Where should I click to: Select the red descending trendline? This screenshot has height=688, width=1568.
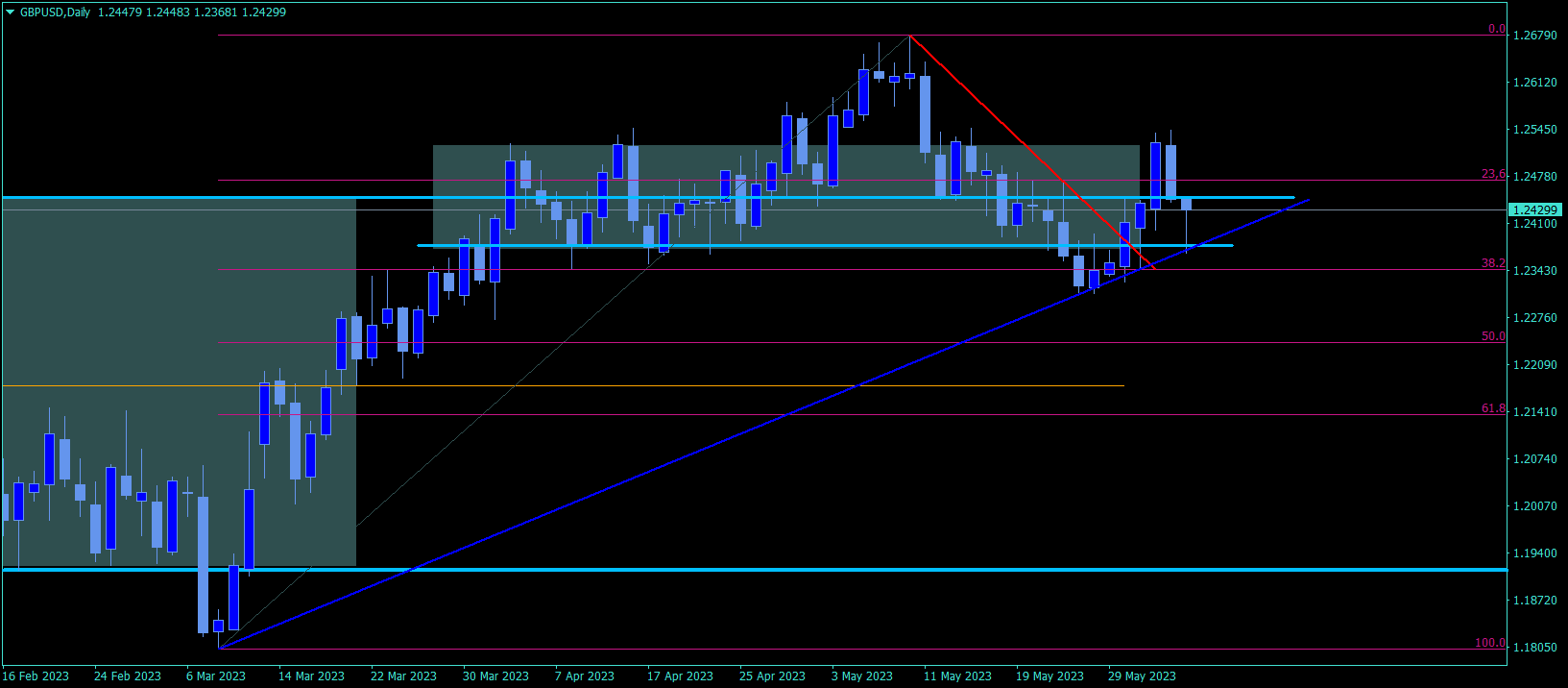pos(1032,153)
